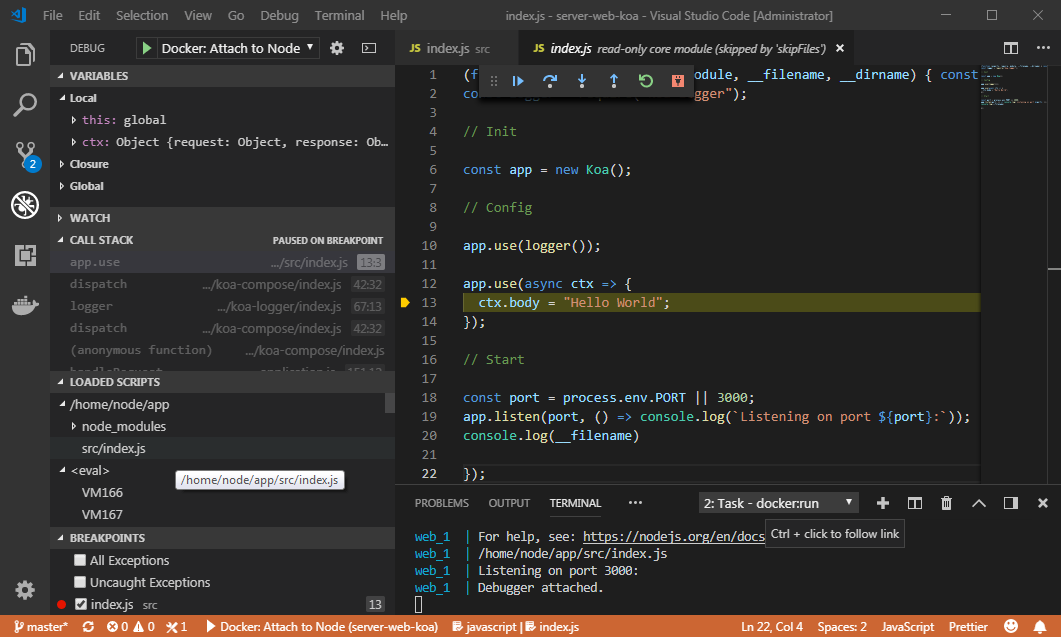
Task: Click Restart in the debug toolbar
Action: click(x=646, y=81)
